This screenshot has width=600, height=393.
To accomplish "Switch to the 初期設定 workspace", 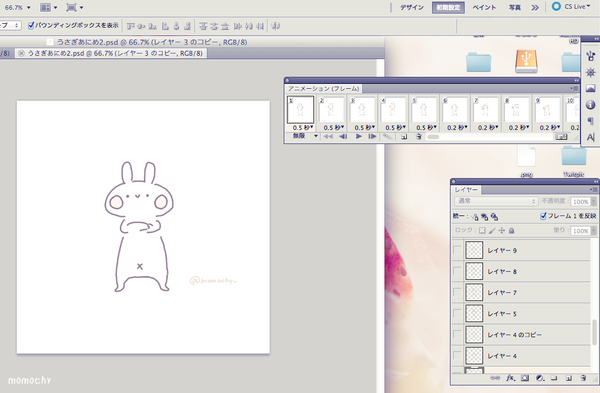I will tap(448, 7).
